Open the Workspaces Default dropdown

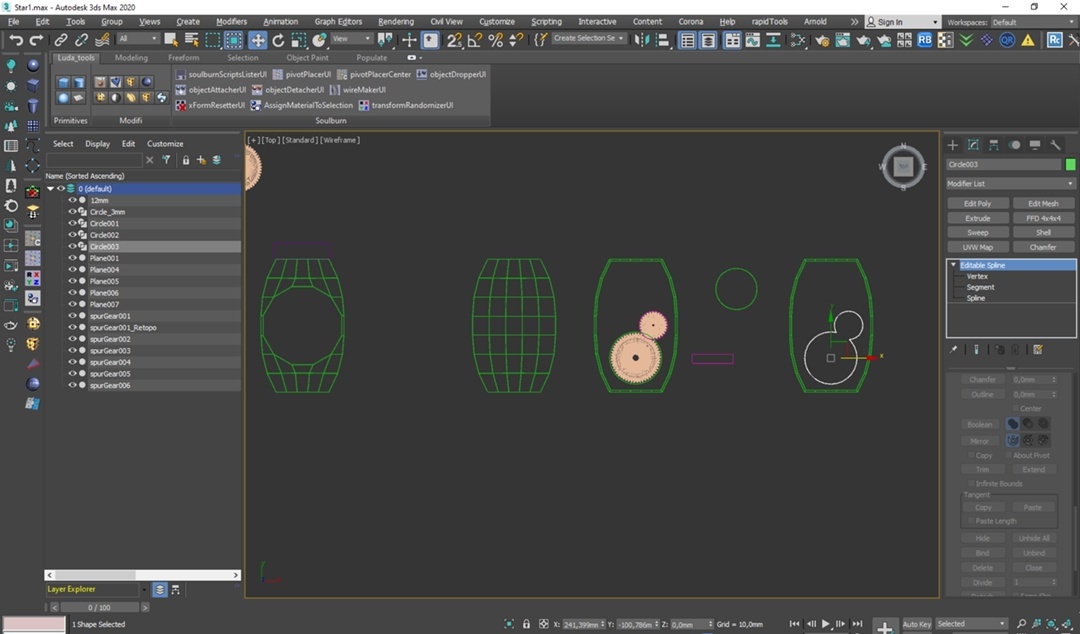coord(1033,22)
